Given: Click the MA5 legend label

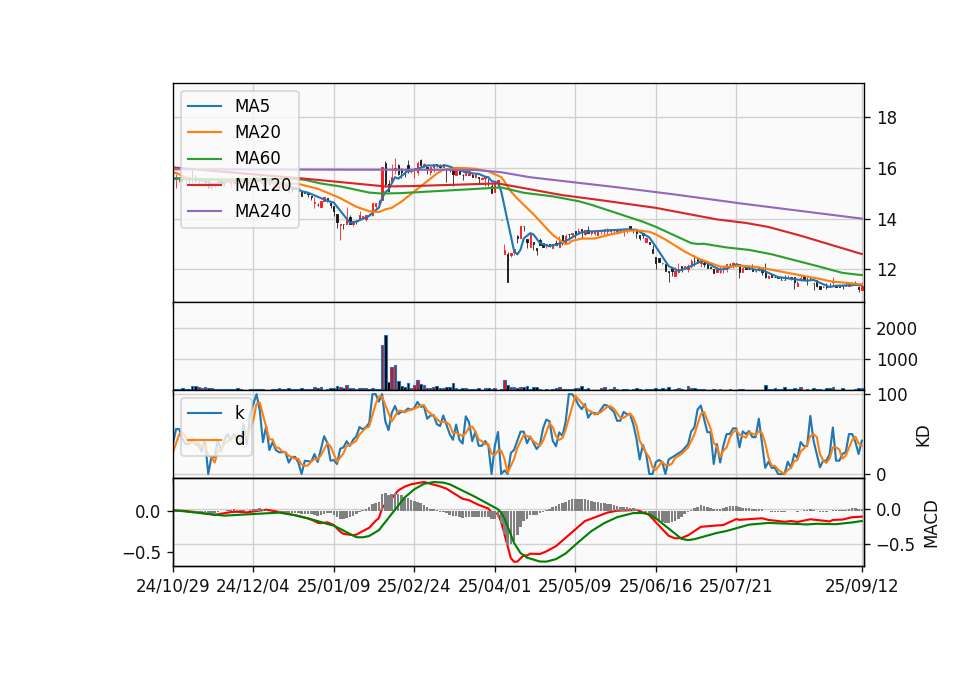Looking at the screenshot, I should point(252,106).
